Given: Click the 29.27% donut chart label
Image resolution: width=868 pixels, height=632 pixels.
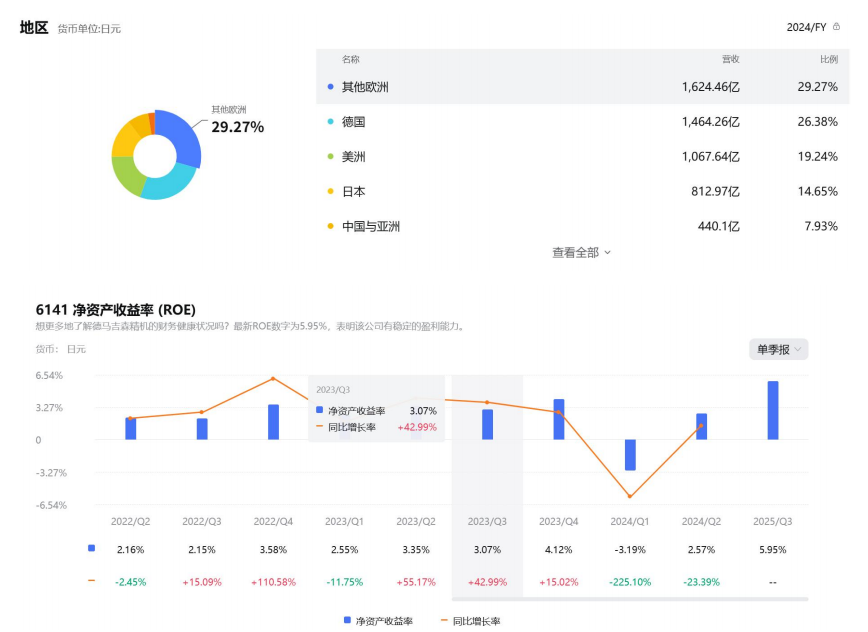Looking at the screenshot, I should click(237, 127).
